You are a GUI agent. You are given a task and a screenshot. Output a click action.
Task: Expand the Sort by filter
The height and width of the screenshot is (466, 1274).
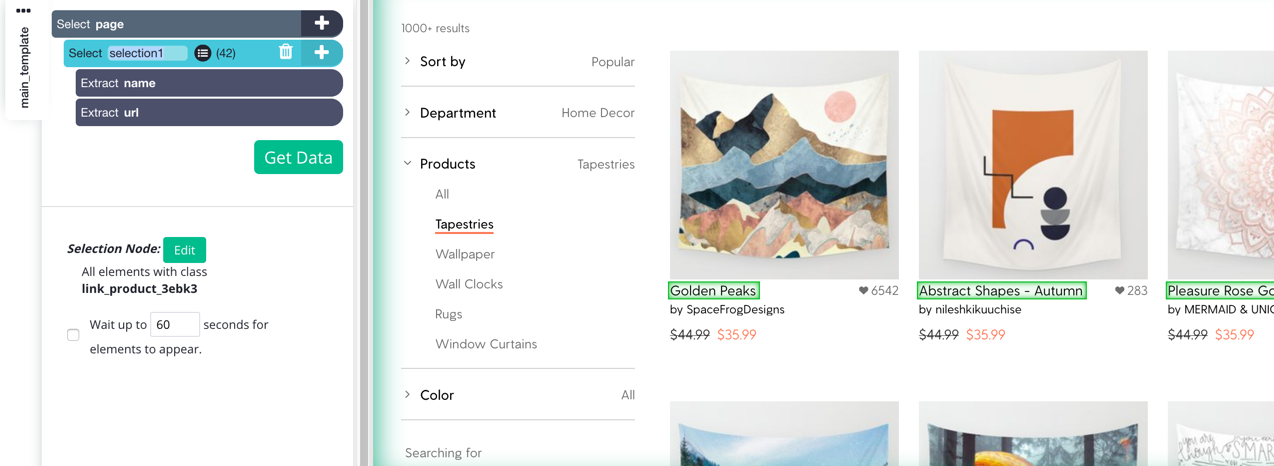coord(518,62)
